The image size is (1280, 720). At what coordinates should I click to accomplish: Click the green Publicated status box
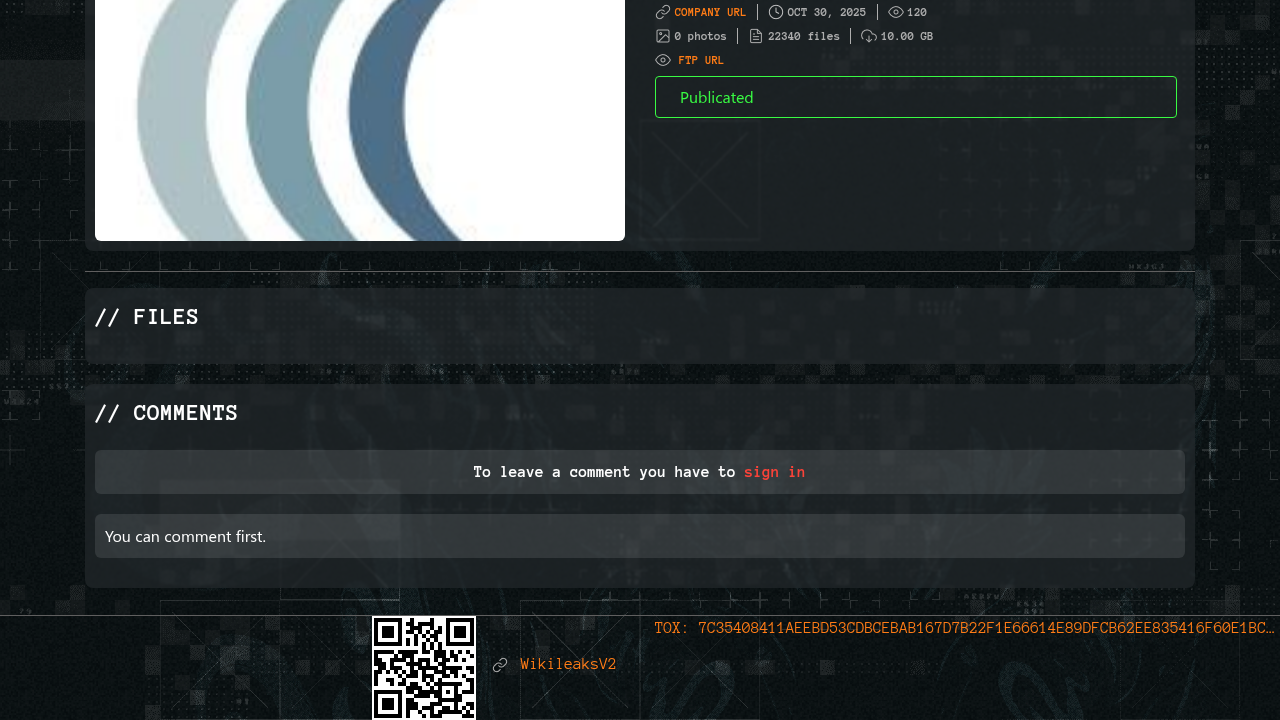915,97
